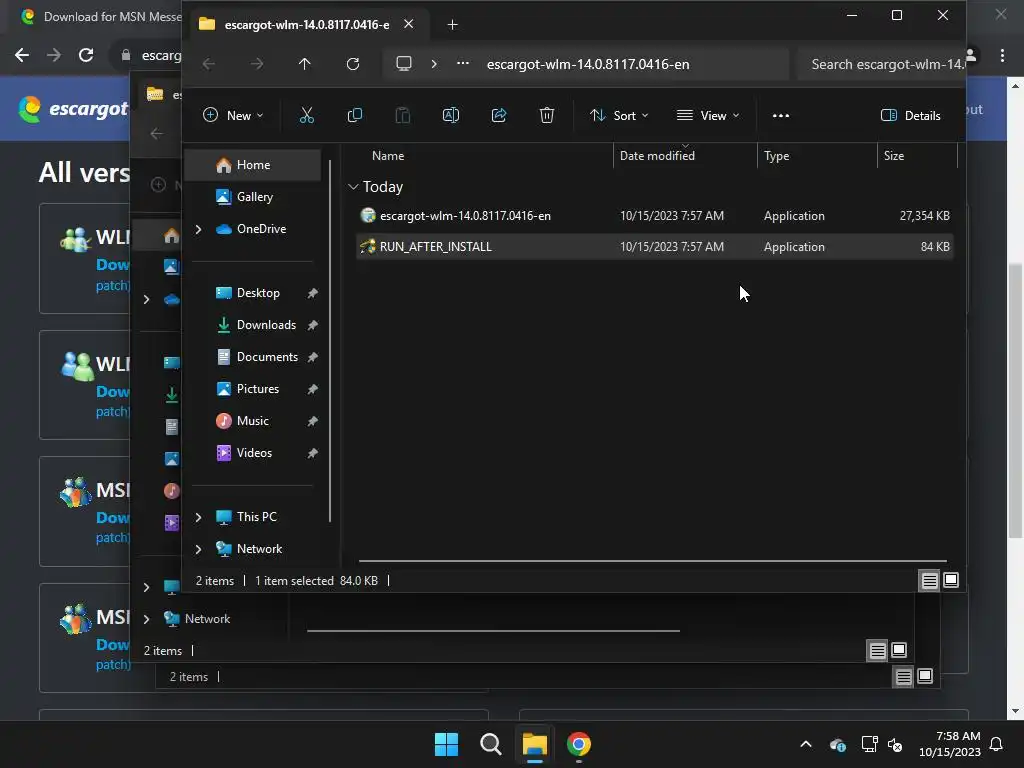Select Home in navigation pane
1024x768 pixels.
(x=253, y=165)
